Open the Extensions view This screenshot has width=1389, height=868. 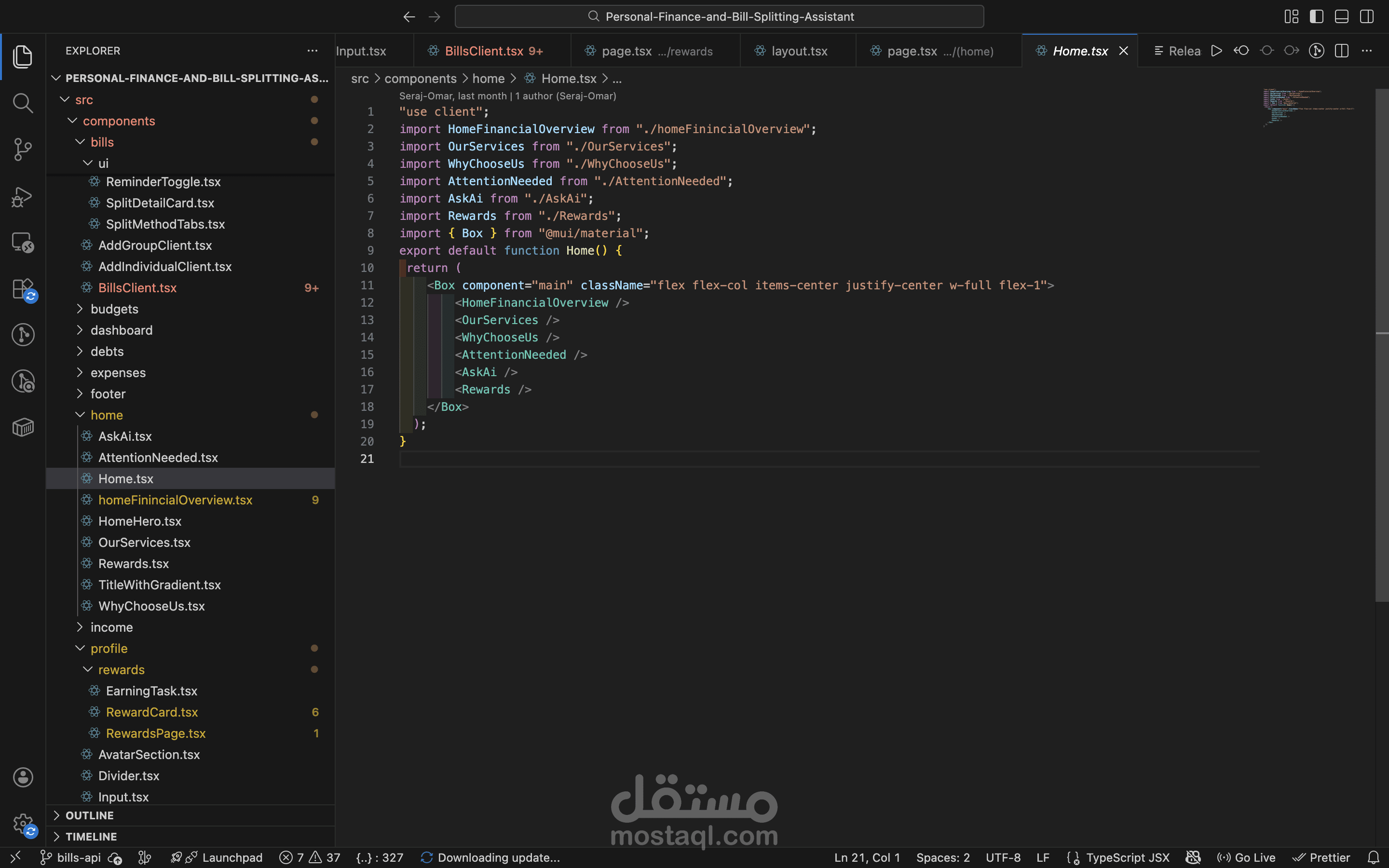(22, 289)
